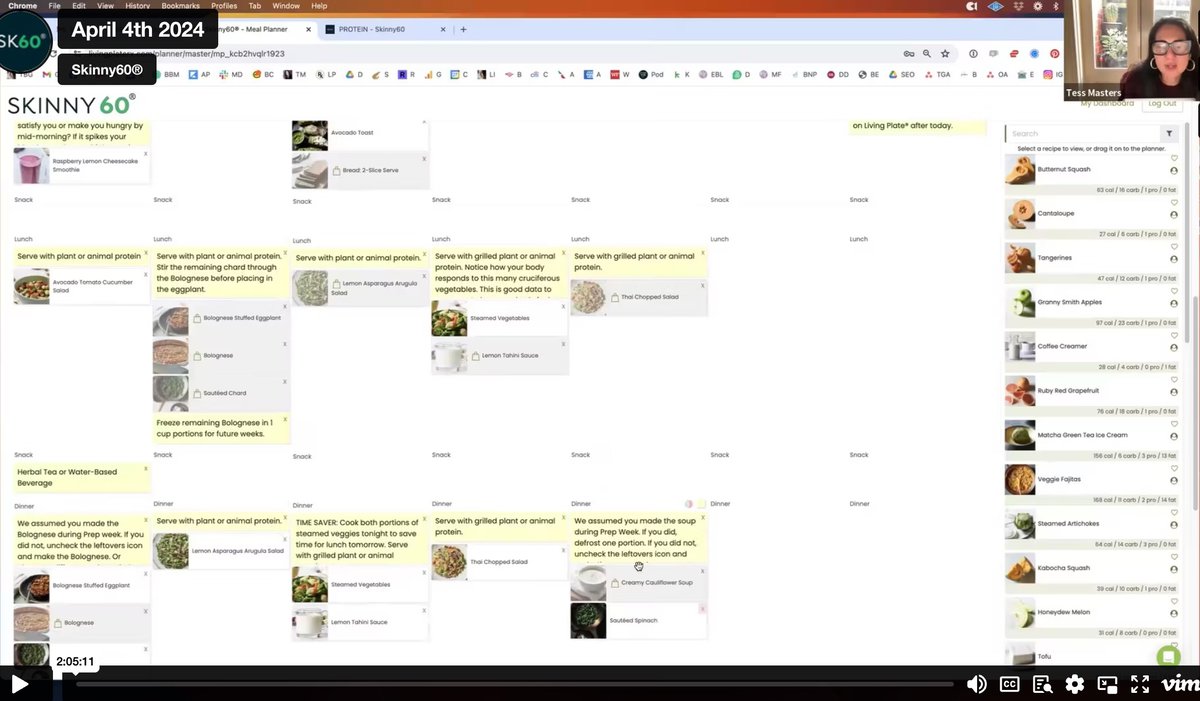Open the Chrome Profiles menu

tap(224, 6)
